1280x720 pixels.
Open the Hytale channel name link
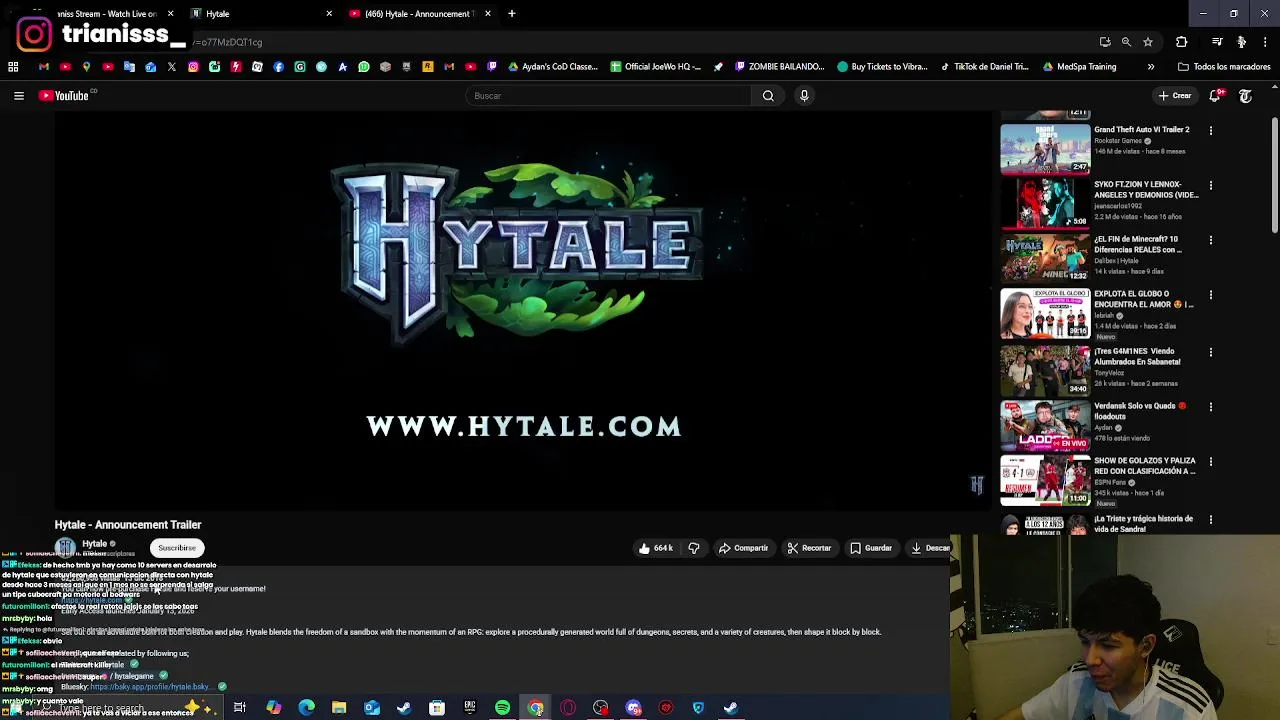point(94,544)
